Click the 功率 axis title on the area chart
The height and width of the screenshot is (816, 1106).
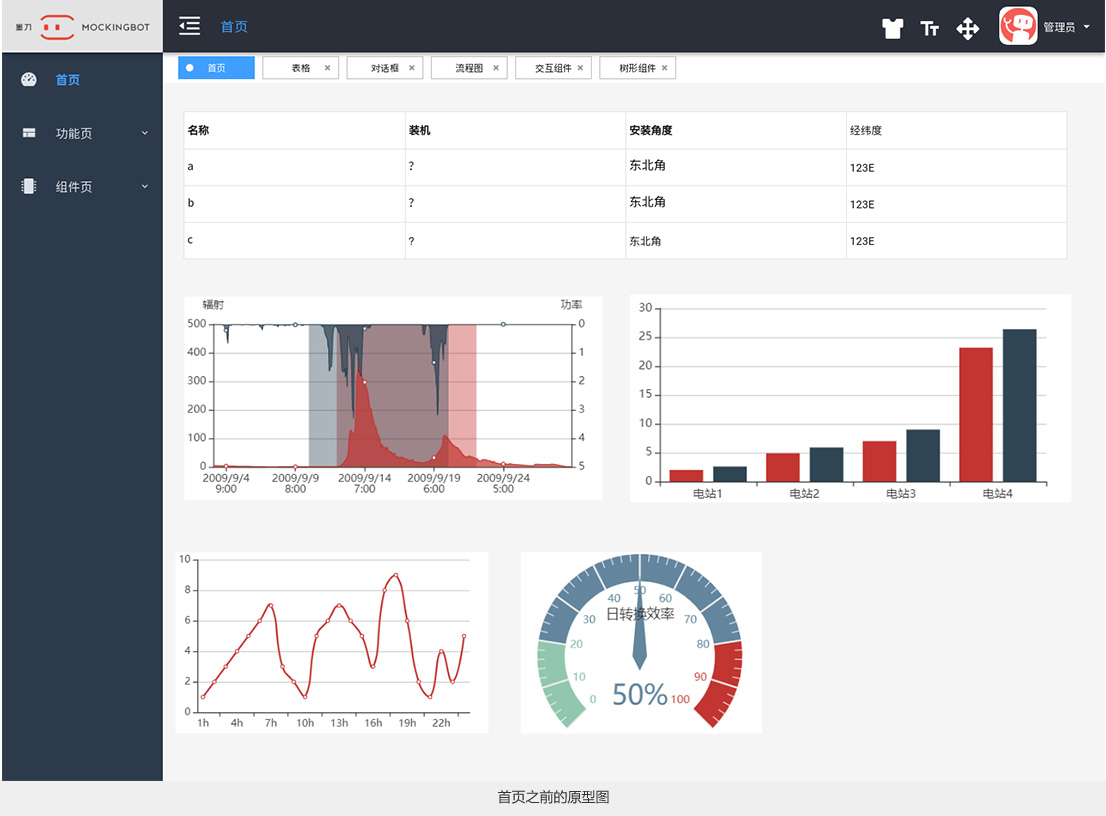tap(571, 305)
